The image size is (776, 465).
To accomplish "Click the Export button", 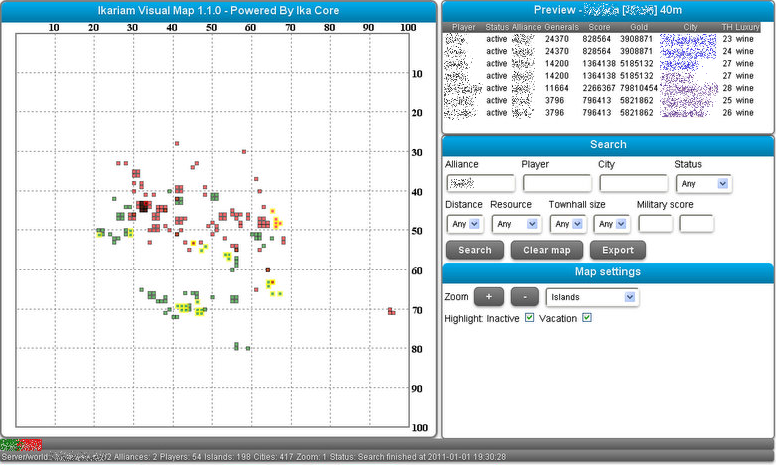I will (618, 250).
